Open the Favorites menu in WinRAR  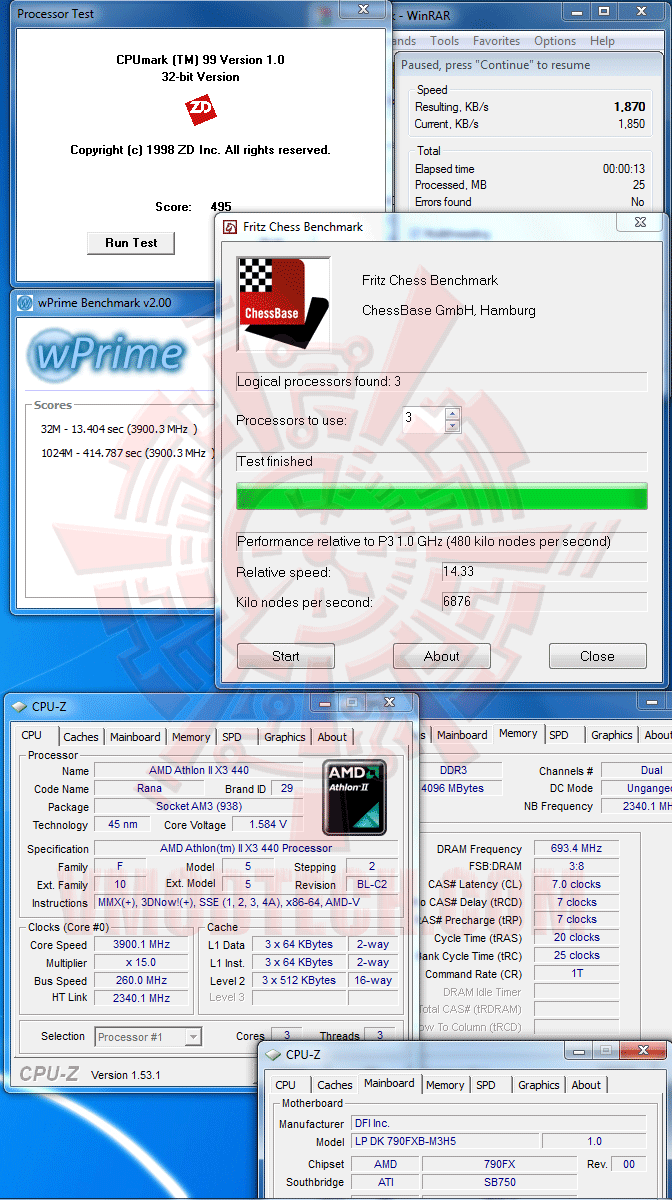click(x=497, y=41)
